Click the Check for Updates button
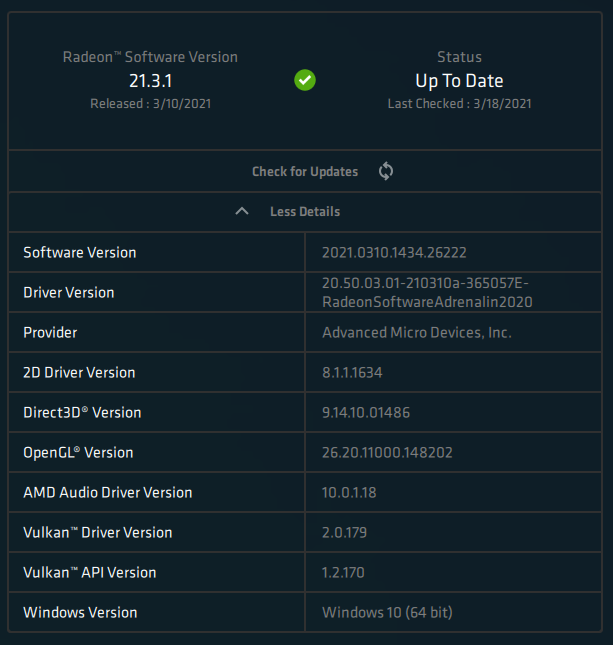The width and height of the screenshot is (613, 645). point(305,171)
